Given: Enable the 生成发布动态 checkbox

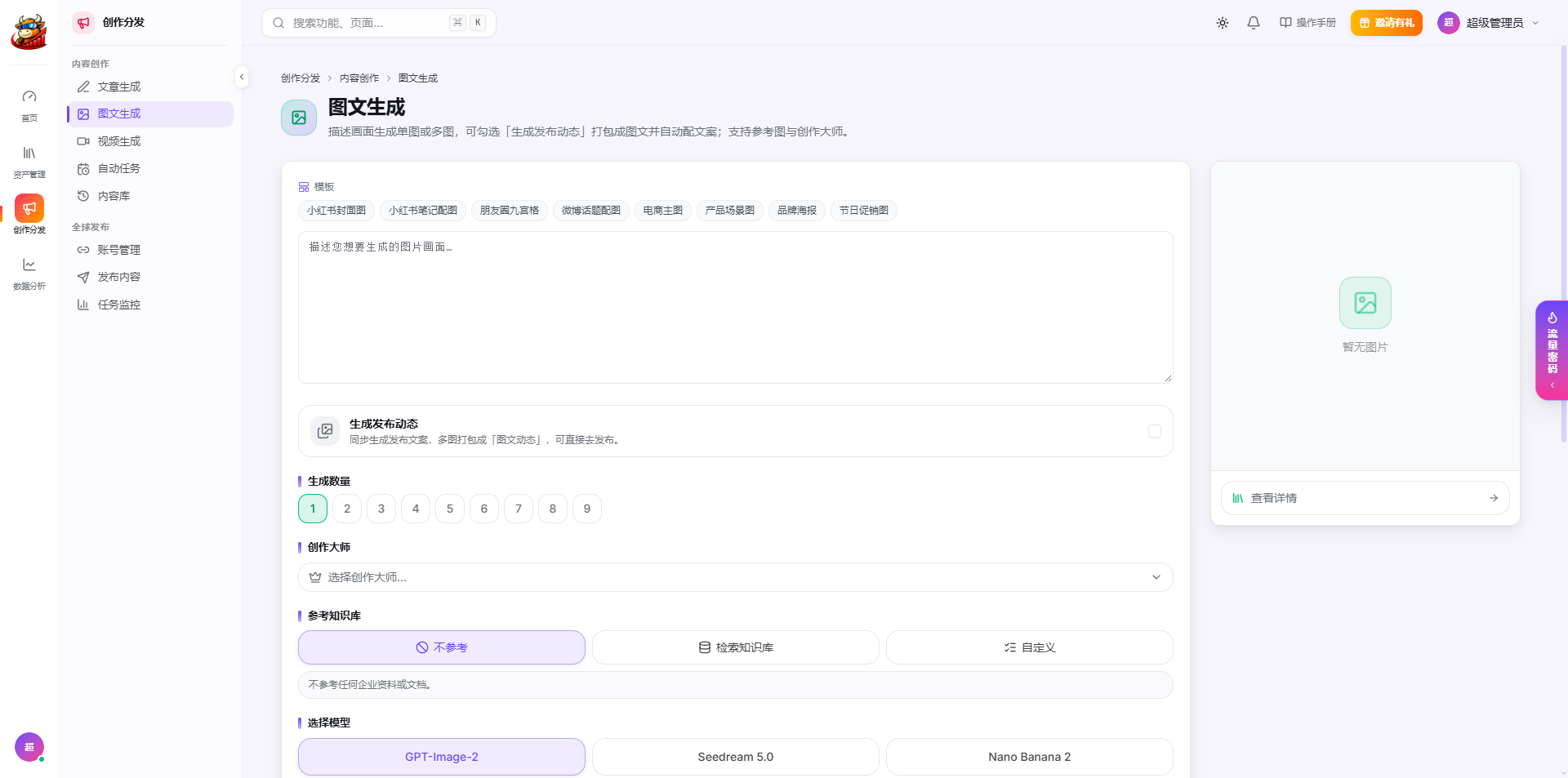Looking at the screenshot, I should tap(1154, 431).
